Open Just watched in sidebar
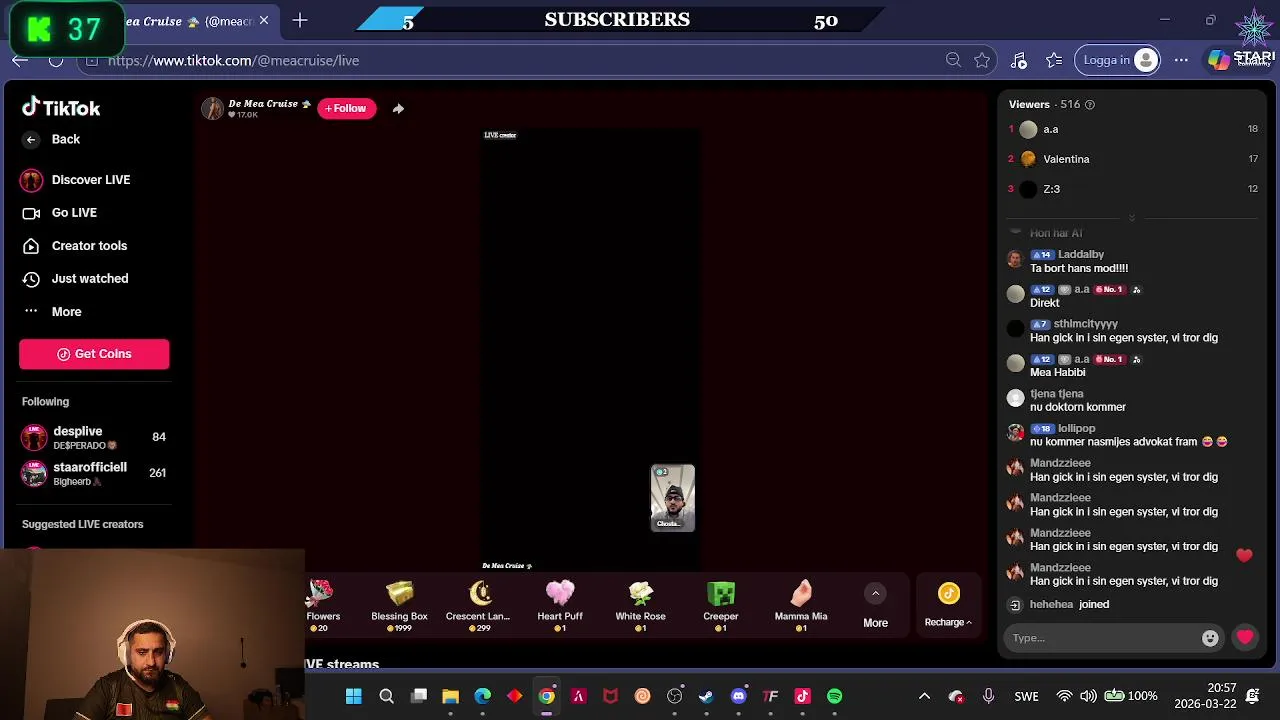This screenshot has width=1280, height=720. tap(75, 279)
